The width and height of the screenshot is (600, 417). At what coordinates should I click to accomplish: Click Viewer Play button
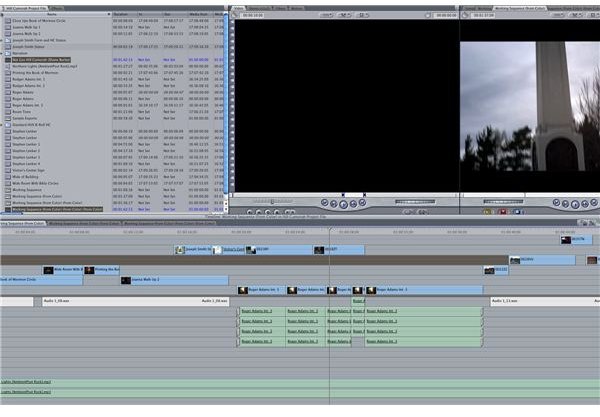point(344,204)
